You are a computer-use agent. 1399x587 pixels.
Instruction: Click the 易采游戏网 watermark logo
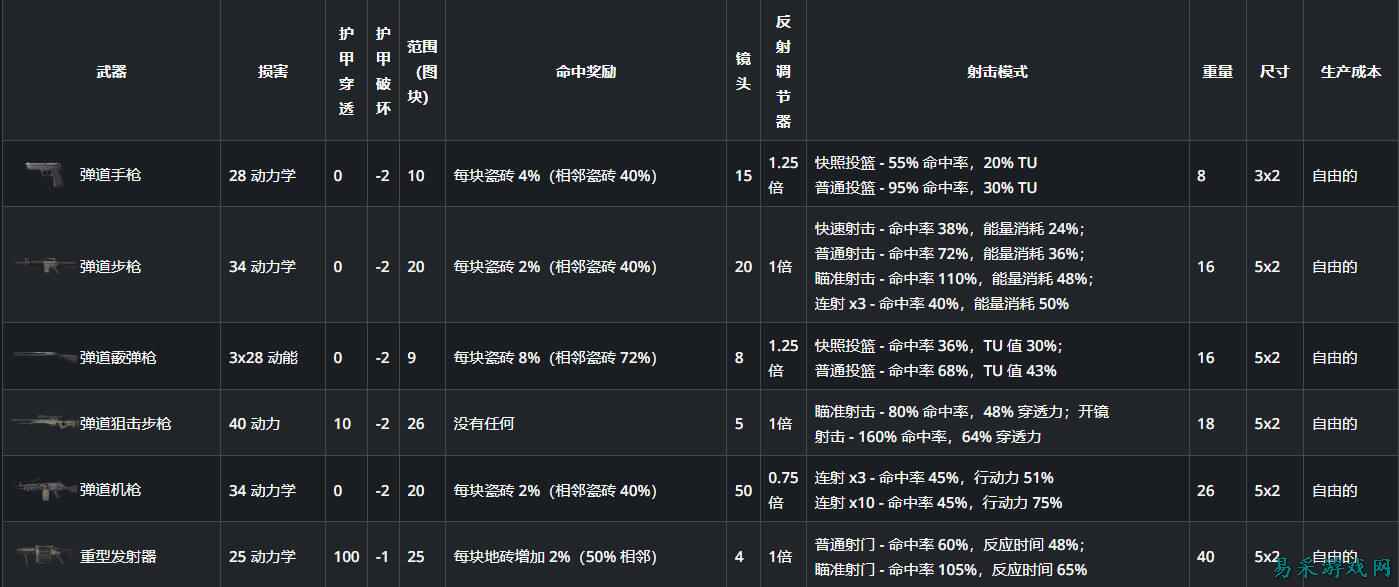(x=1331, y=569)
